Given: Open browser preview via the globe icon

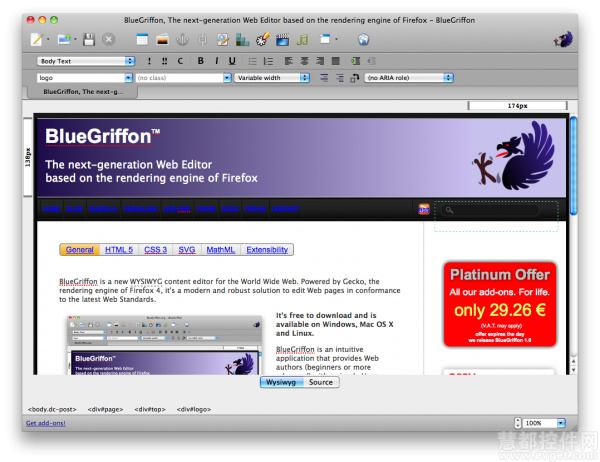Looking at the screenshot, I should click(x=364, y=39).
